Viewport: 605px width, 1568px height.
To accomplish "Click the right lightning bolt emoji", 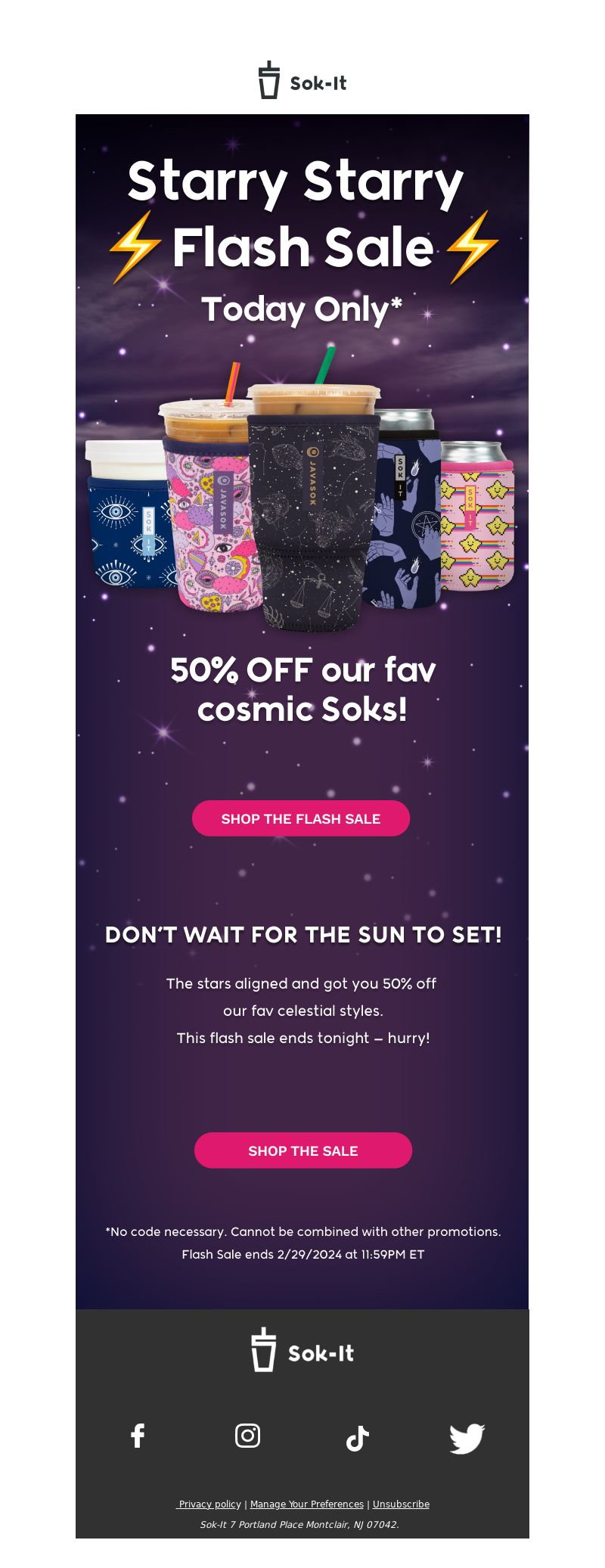I will [472, 247].
